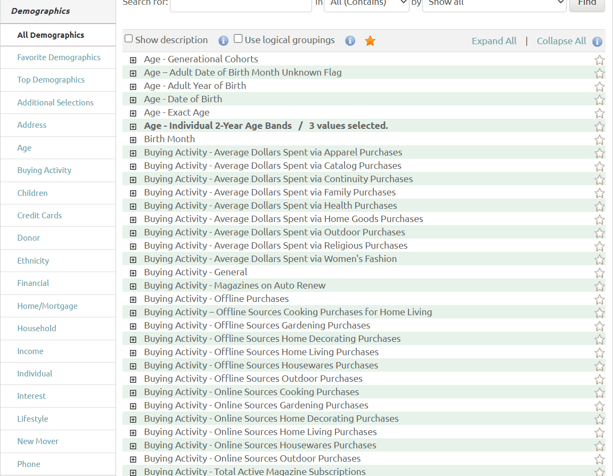The height and width of the screenshot is (476, 613).
Task: Click the Search for text field
Action: click(240, 4)
